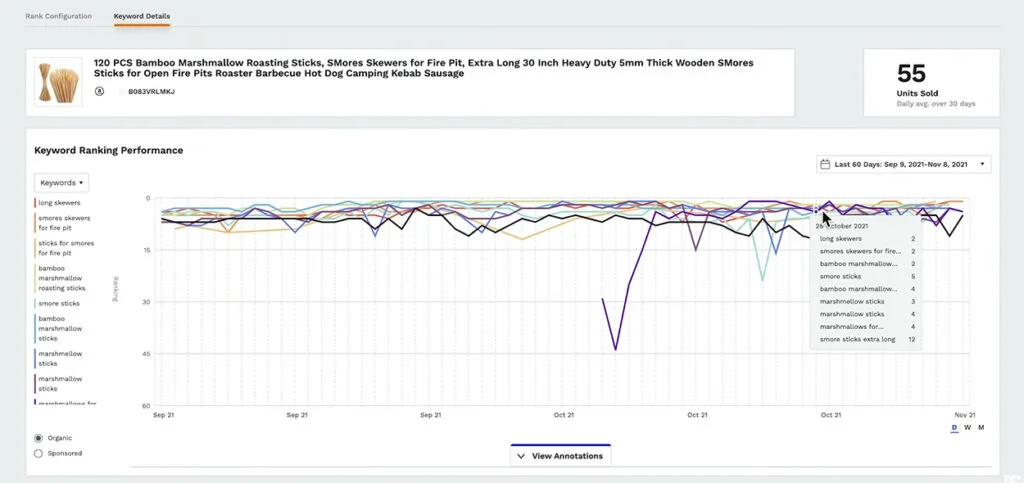Click the calendar icon in date range picker
The image size is (1024, 483).
coord(826,164)
